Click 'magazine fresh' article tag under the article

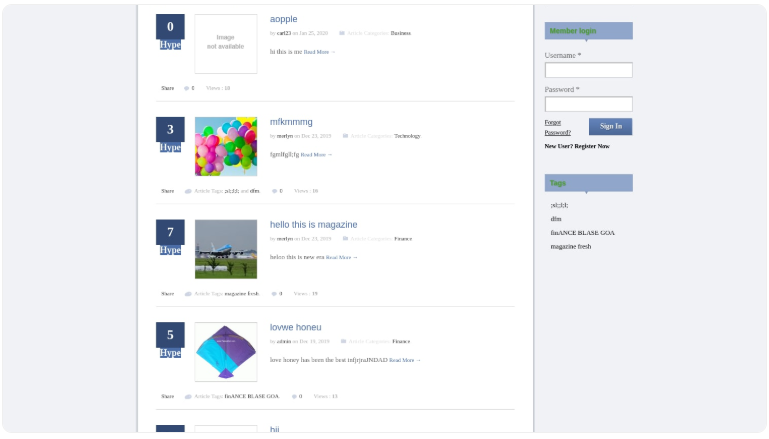pyautogui.click(x=242, y=294)
